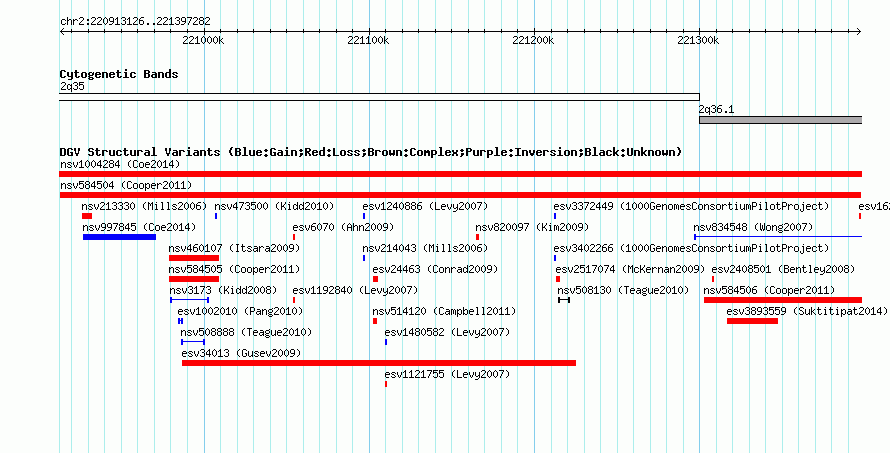890x453 pixels.
Task: Select the nsv820097 (Kim2009) label
Action: tap(532, 227)
